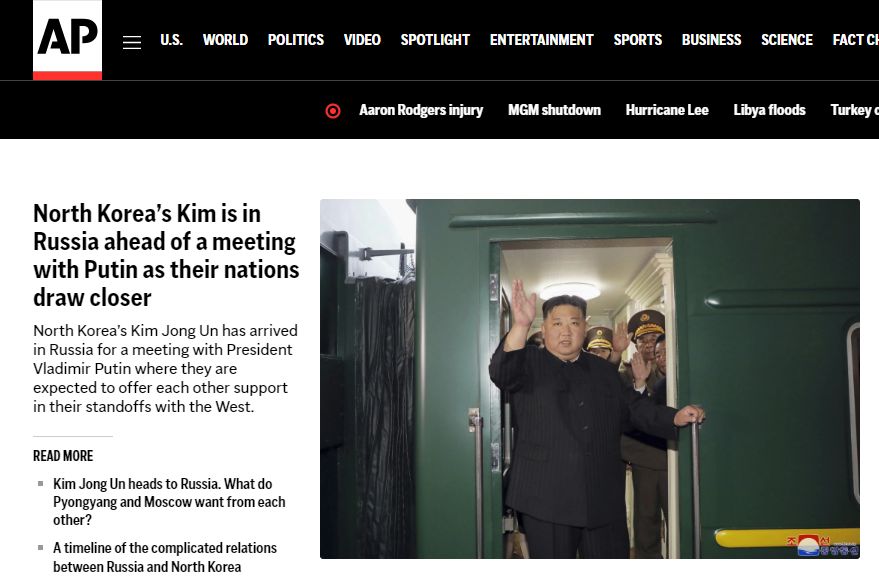Open the Libya floods topic

(x=770, y=110)
